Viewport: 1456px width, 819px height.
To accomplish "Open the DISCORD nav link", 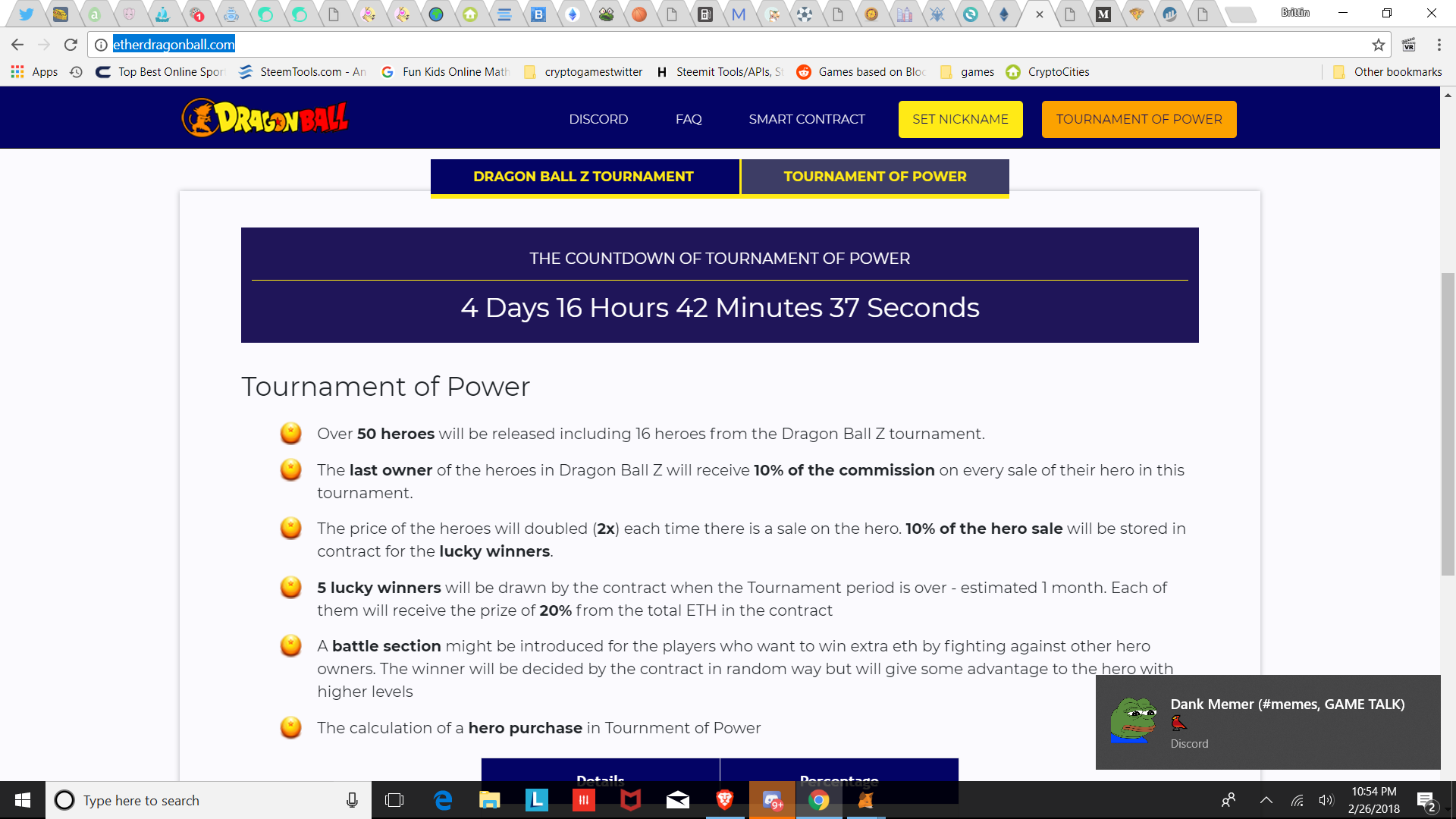I will click(x=598, y=119).
